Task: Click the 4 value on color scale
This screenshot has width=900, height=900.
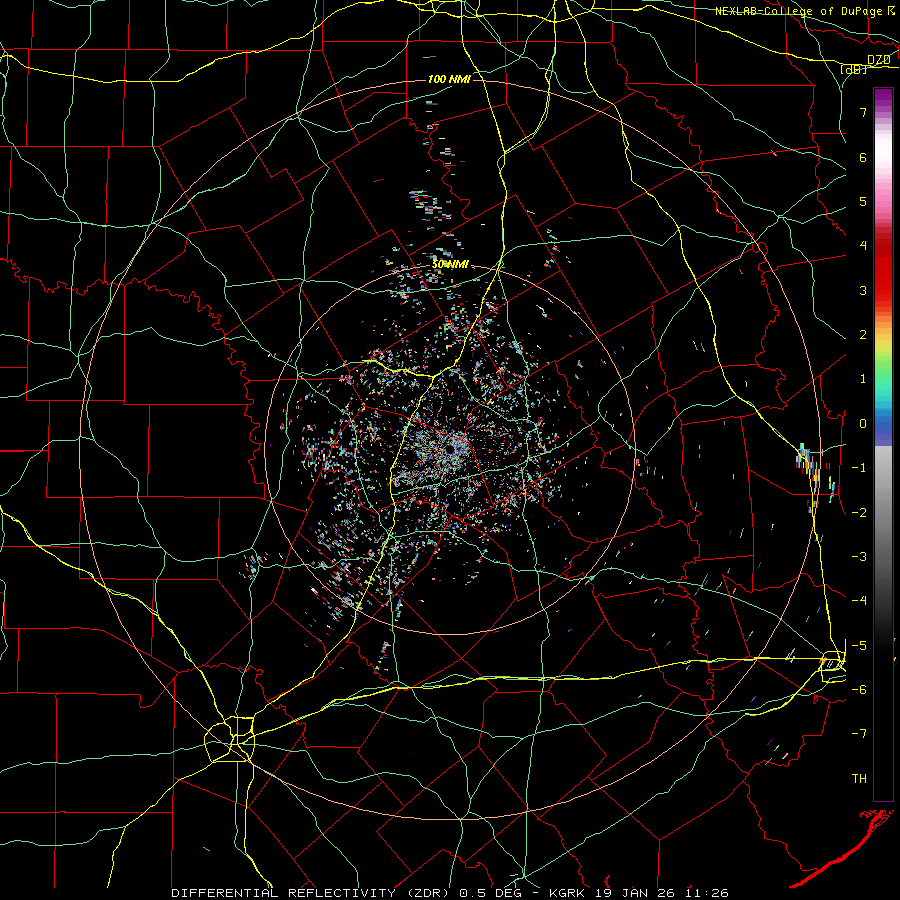Action: point(863,246)
